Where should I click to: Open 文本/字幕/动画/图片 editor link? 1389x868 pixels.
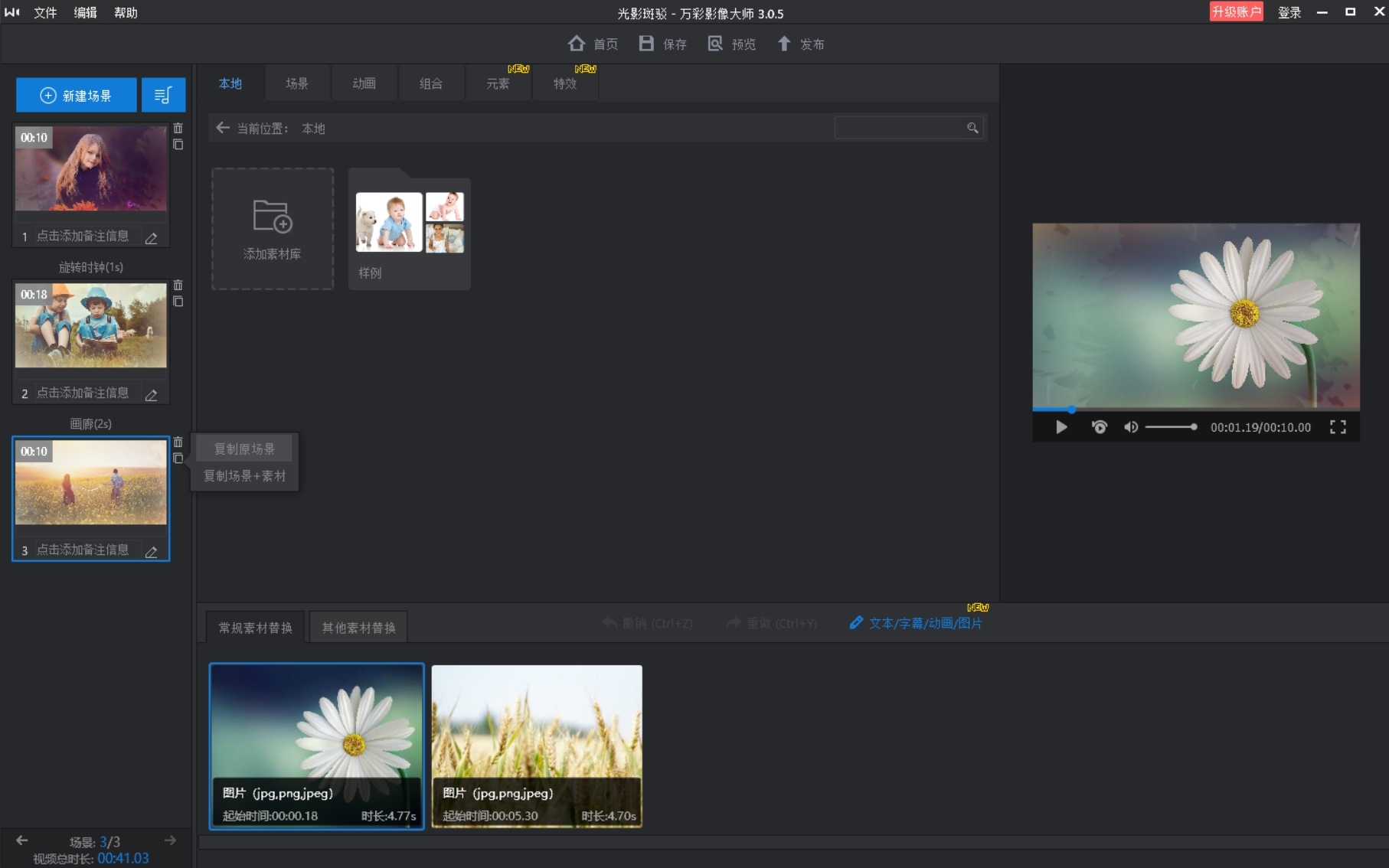[x=917, y=623]
